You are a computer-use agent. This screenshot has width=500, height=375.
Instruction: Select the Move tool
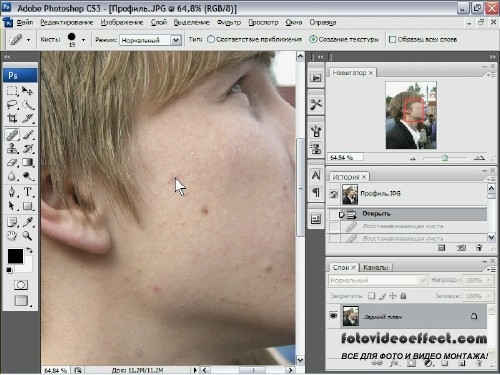tap(28, 90)
